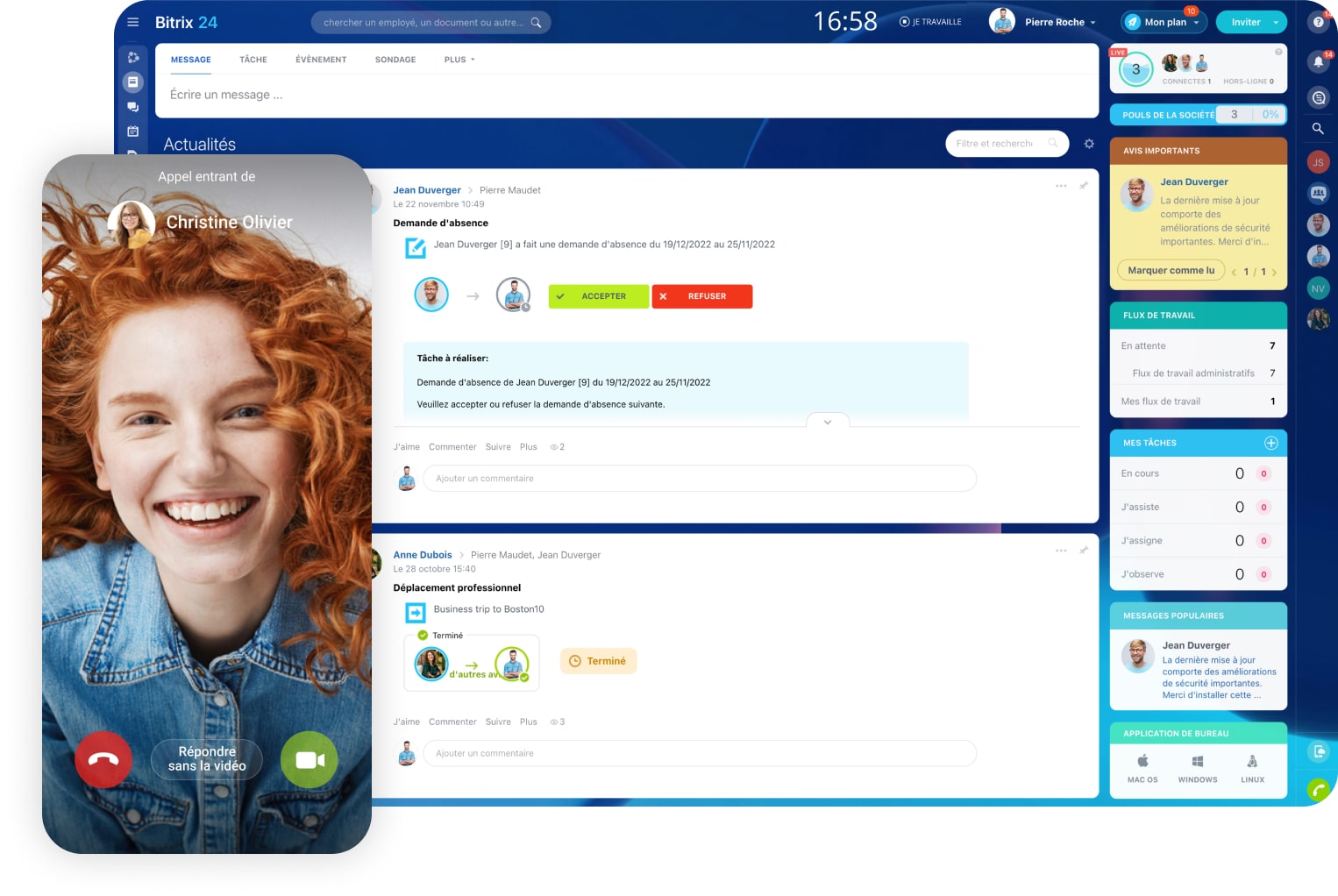Switch to the Tâche tab
Viewport: 1338px width, 896px height.
[253, 60]
